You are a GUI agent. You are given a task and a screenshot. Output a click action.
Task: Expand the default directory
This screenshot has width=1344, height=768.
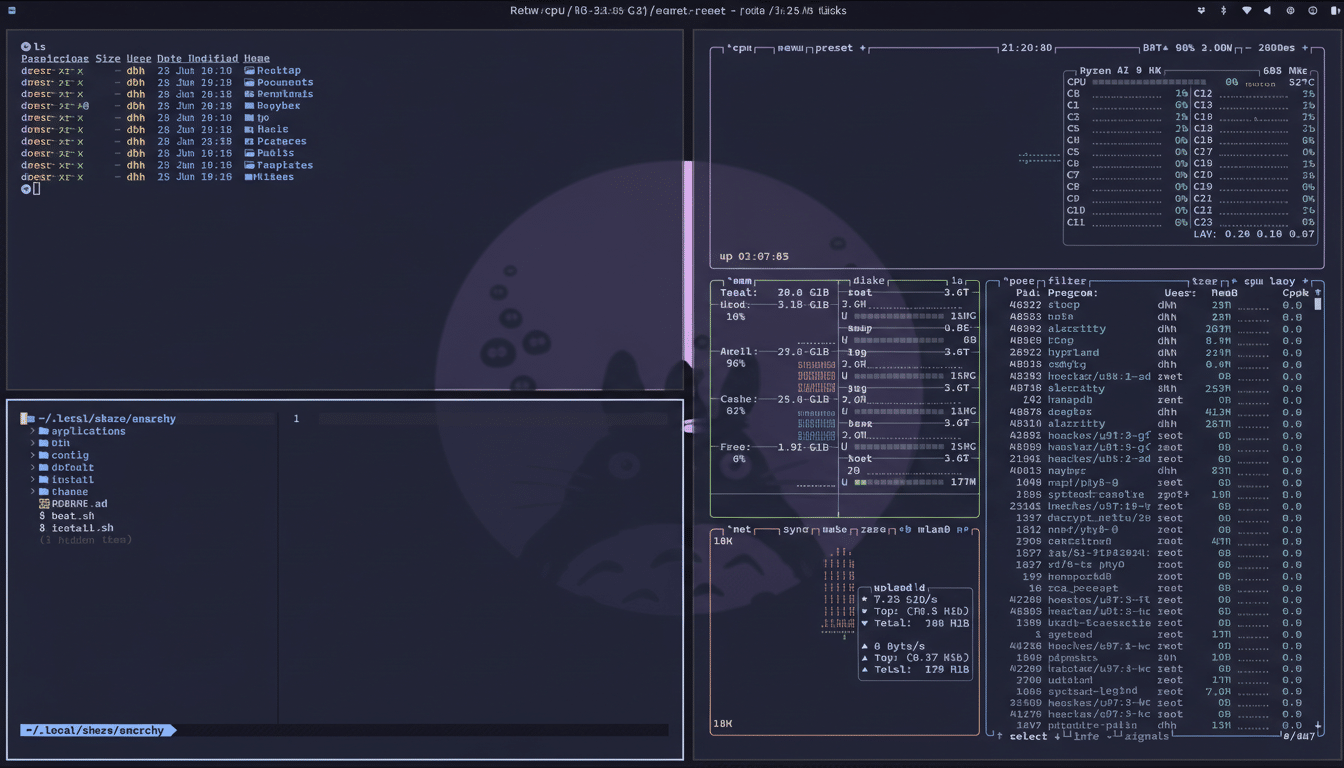[x=35, y=467]
